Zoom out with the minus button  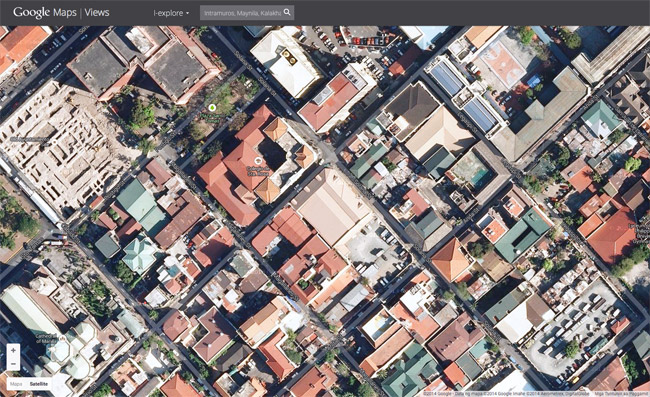[13, 364]
